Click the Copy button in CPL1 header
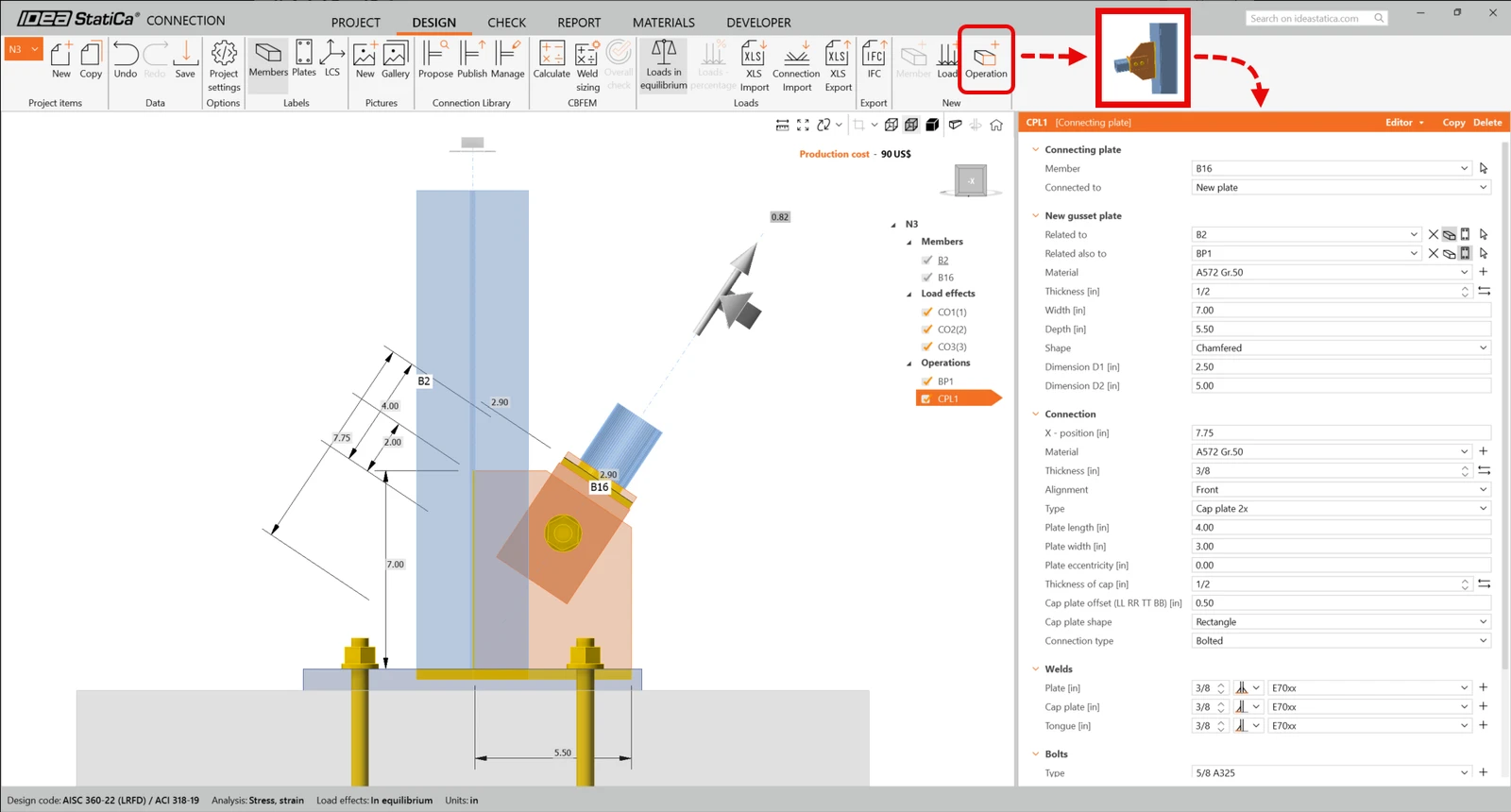Screen dimensions: 1511x812 1453,122
